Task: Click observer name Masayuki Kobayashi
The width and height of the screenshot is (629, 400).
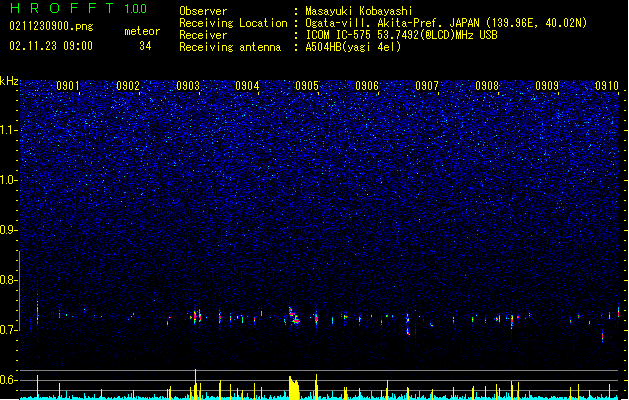Action: click(x=359, y=11)
